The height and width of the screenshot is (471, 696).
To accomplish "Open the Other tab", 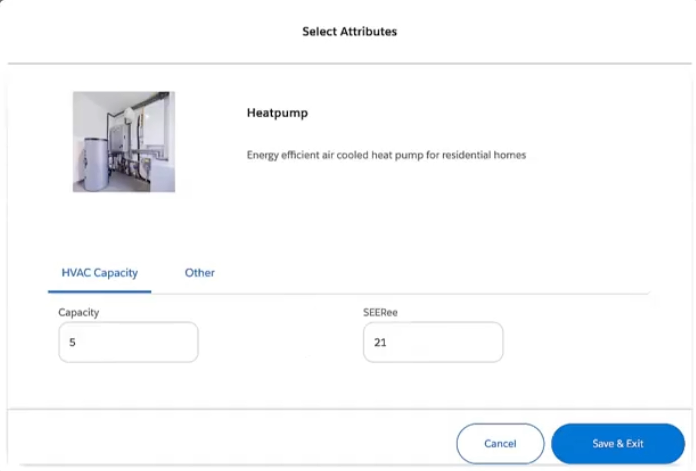I will click(199, 273).
